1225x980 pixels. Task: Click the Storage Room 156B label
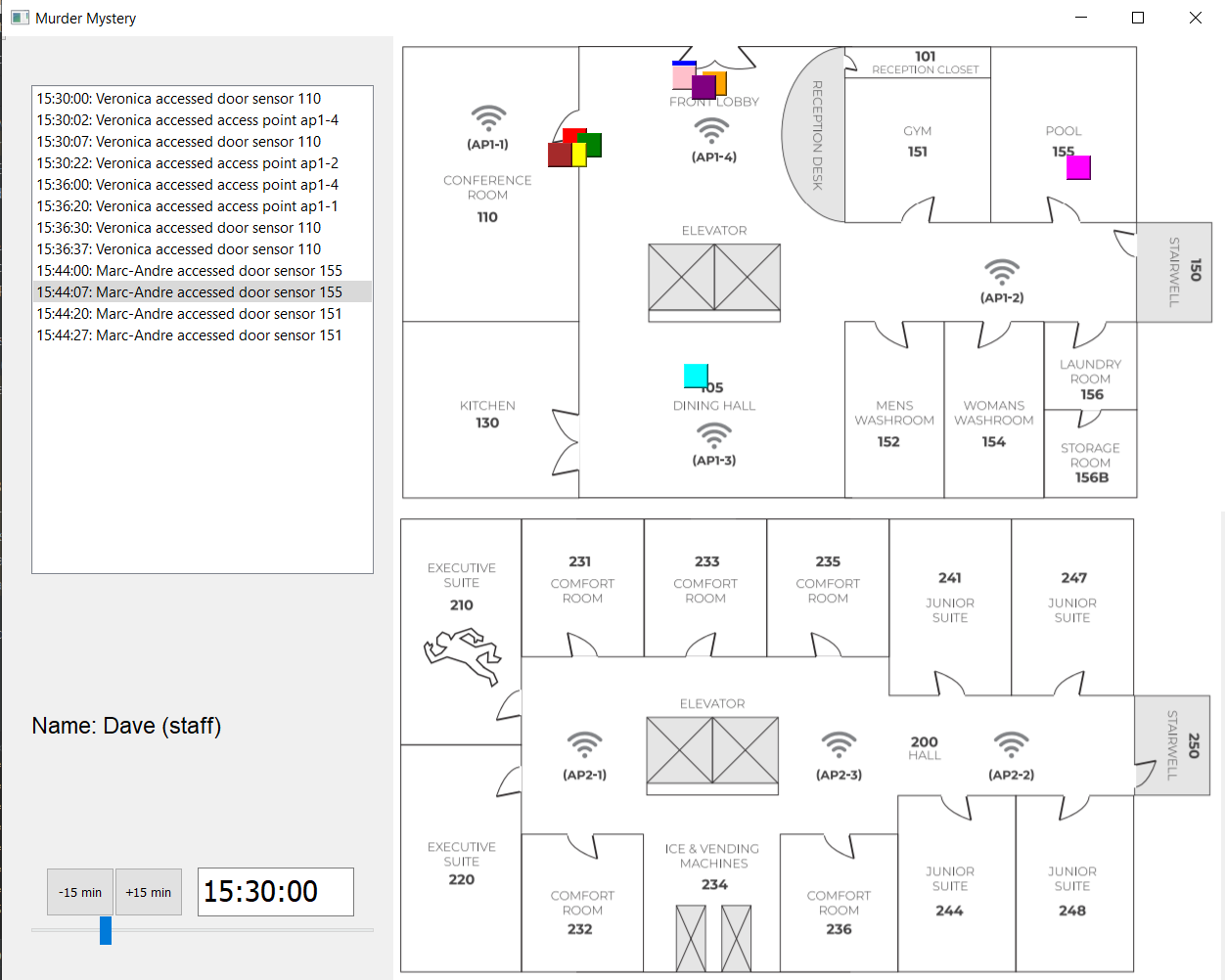click(x=1090, y=463)
